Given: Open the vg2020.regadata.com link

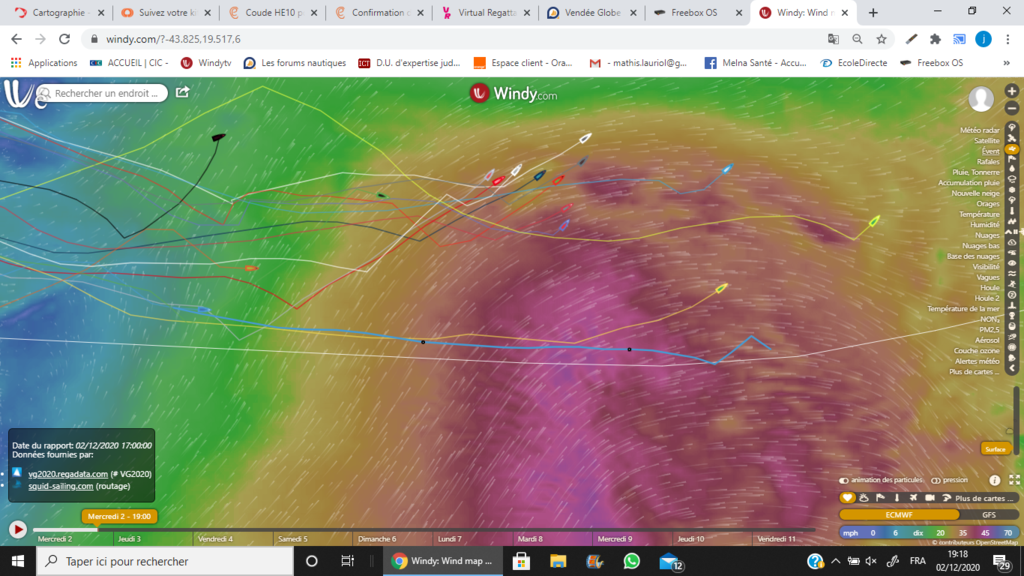Looking at the screenshot, I should pos(68,474).
